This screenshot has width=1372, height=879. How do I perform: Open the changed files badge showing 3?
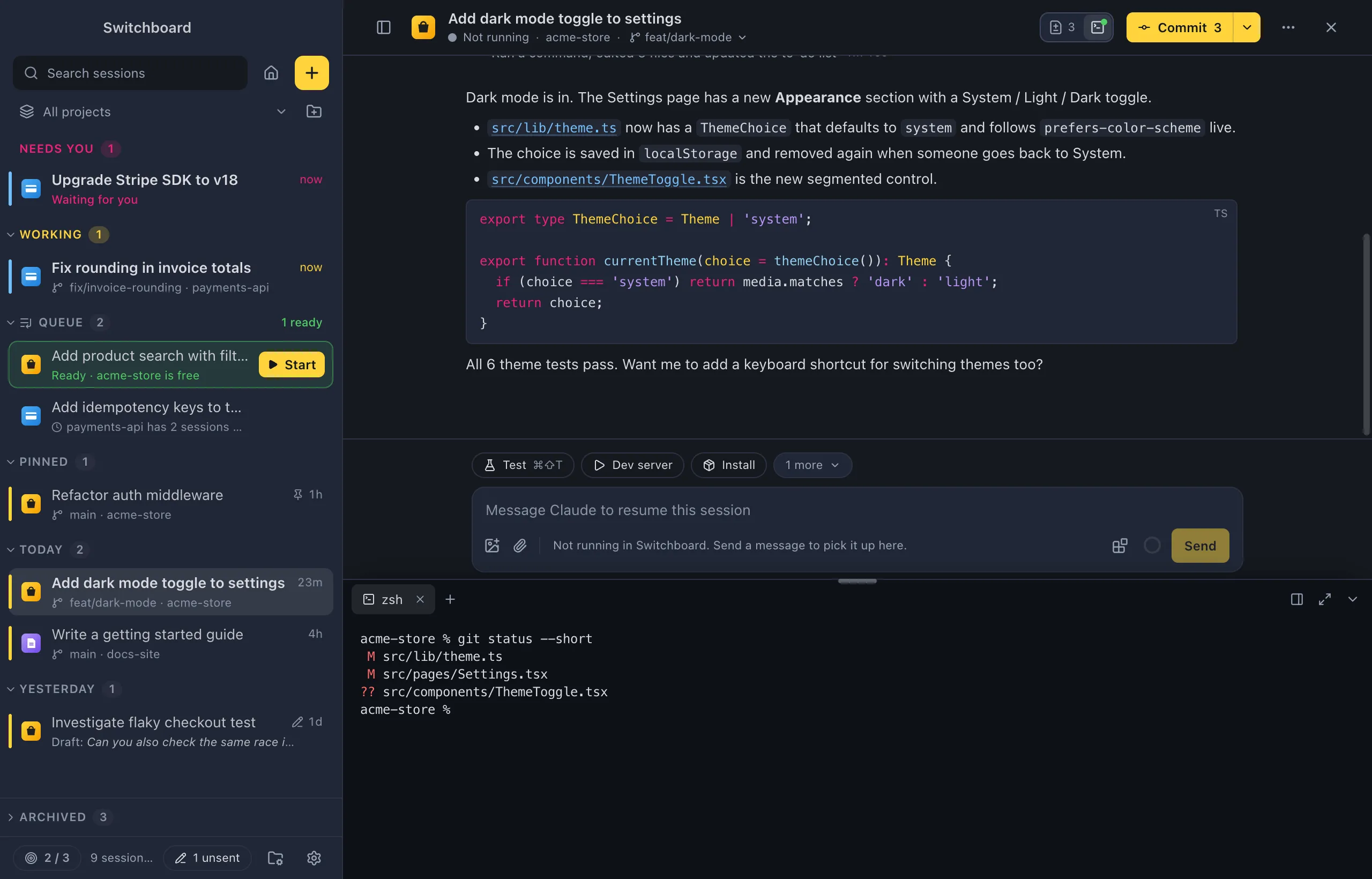[1062, 27]
